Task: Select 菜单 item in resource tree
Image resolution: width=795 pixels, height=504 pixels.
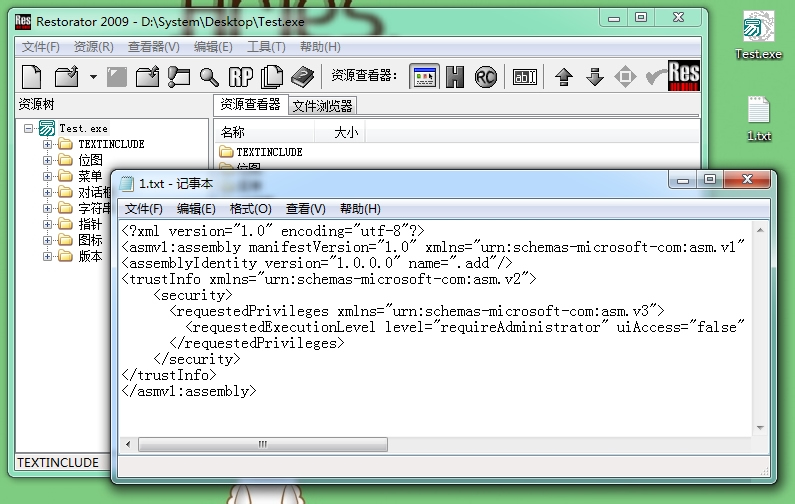Action: tap(90, 176)
